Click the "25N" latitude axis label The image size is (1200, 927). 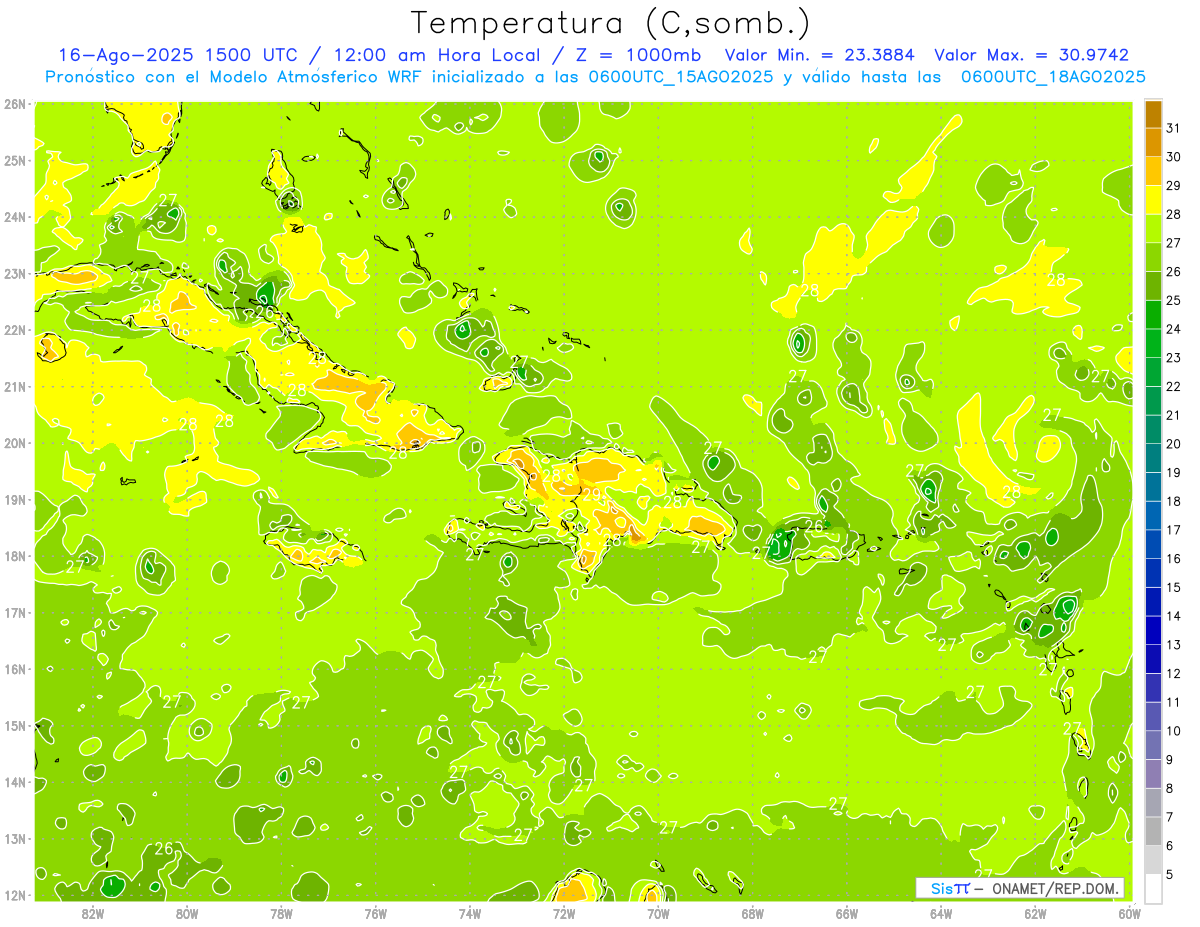14,160
